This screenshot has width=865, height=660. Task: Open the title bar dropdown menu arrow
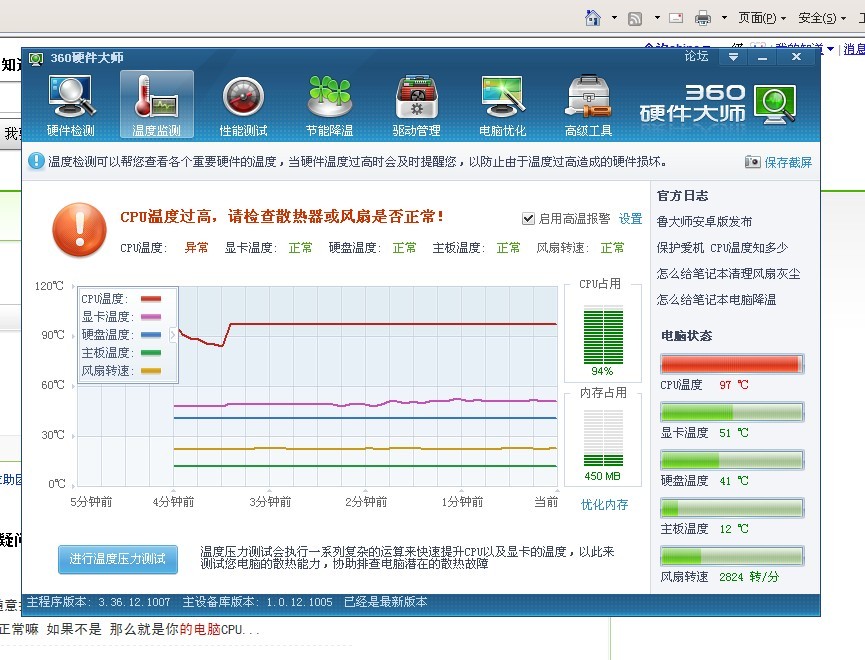(733, 56)
